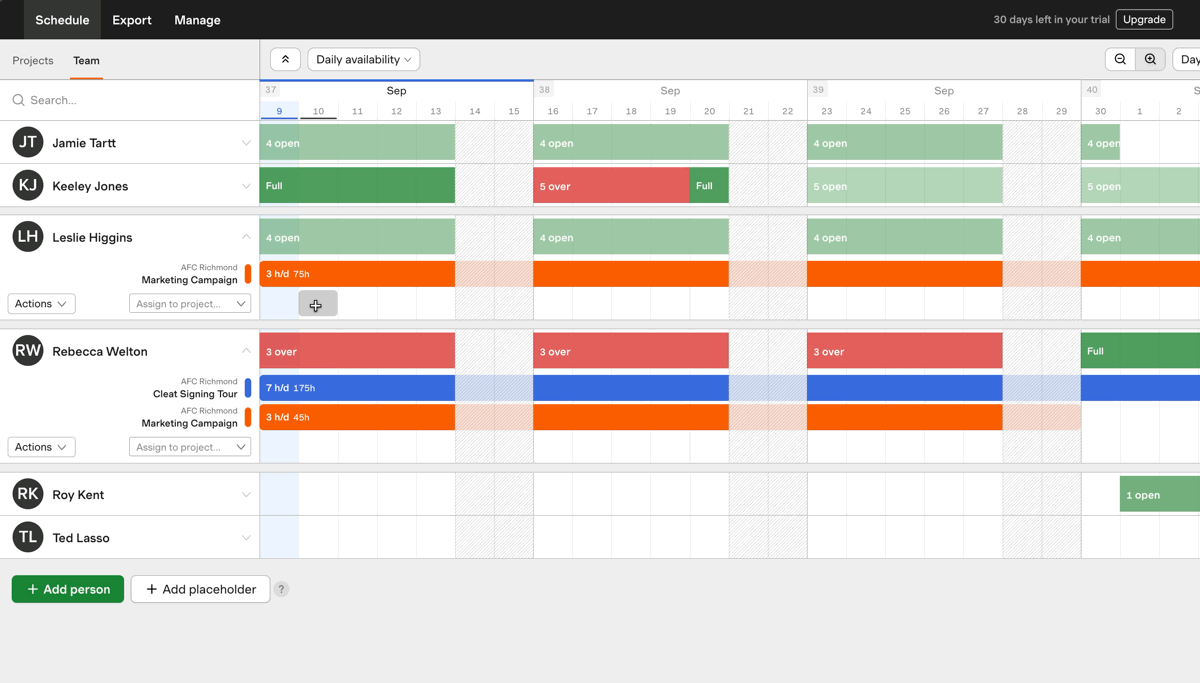The image size is (1200, 683).
Task: Click Keeley Jones's '5 over' availability block
Action: pos(611,186)
